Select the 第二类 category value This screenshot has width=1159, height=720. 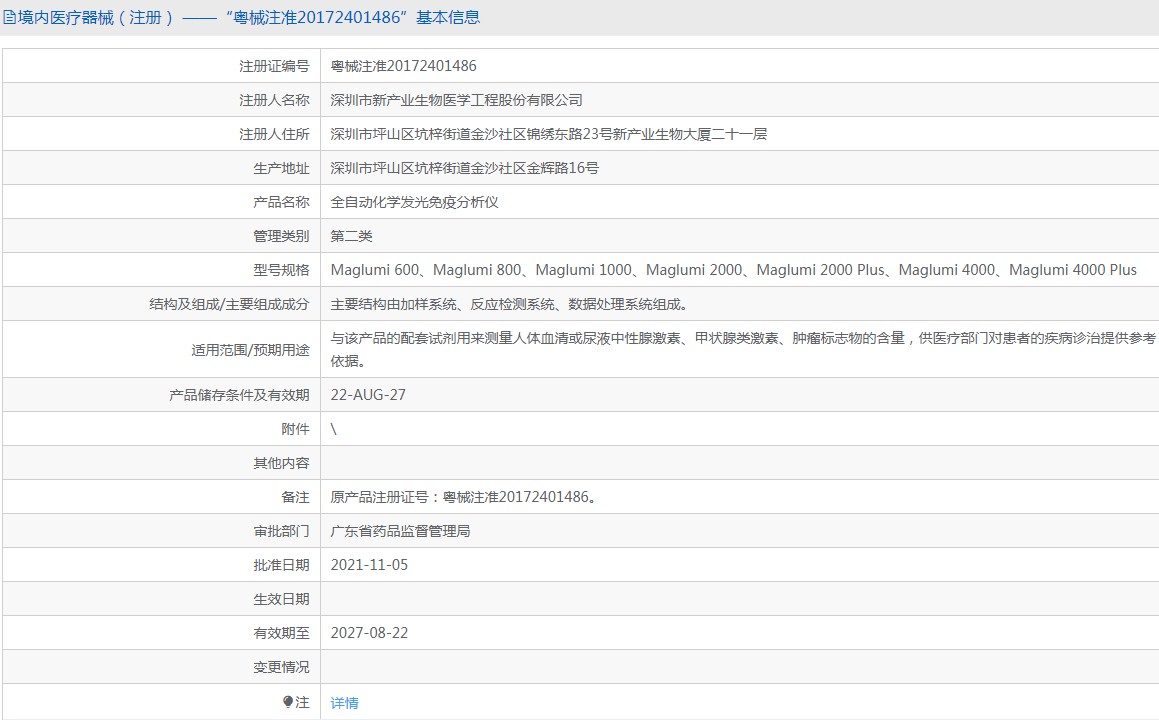351,236
